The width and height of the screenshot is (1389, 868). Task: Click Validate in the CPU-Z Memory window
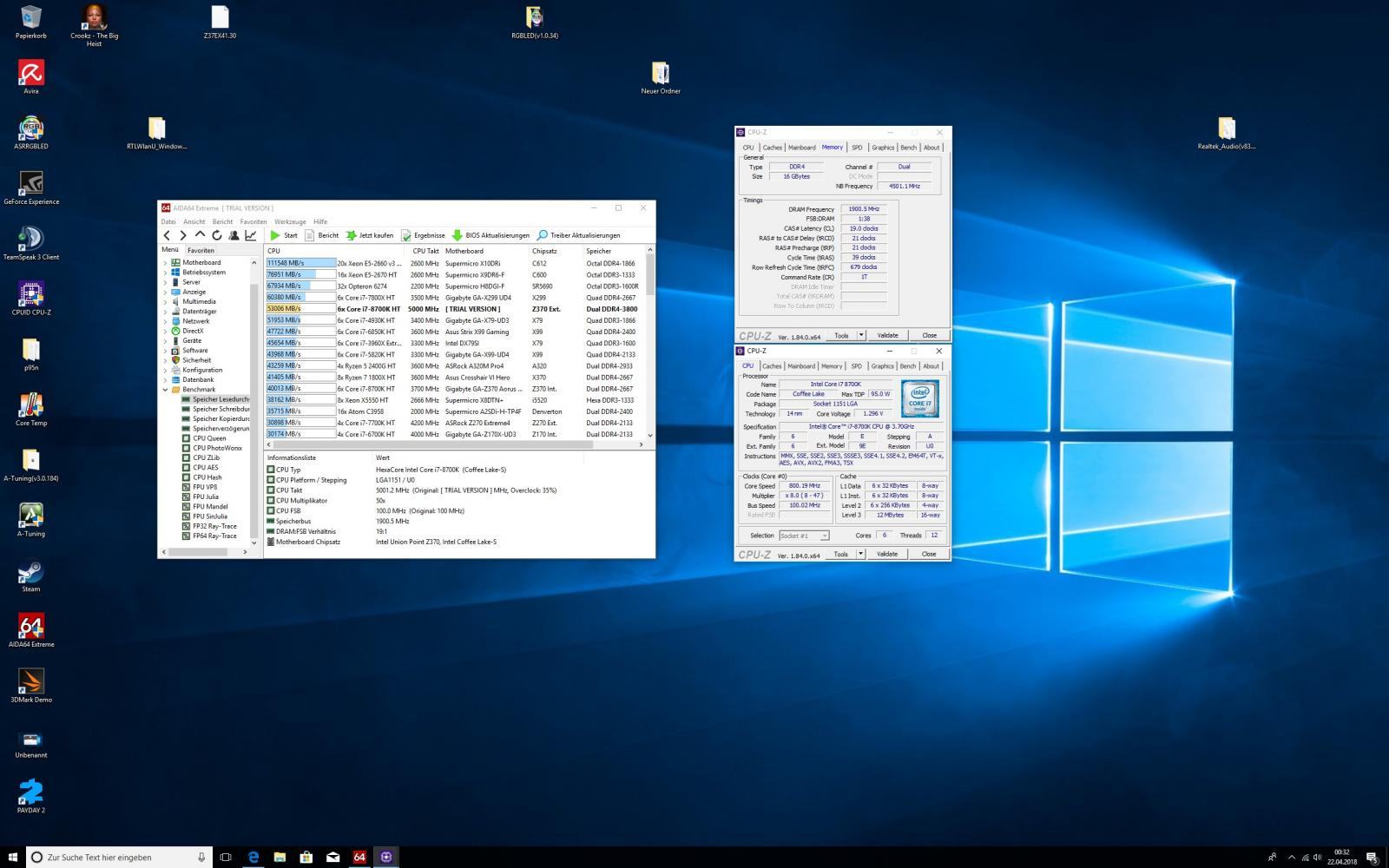[x=887, y=335]
